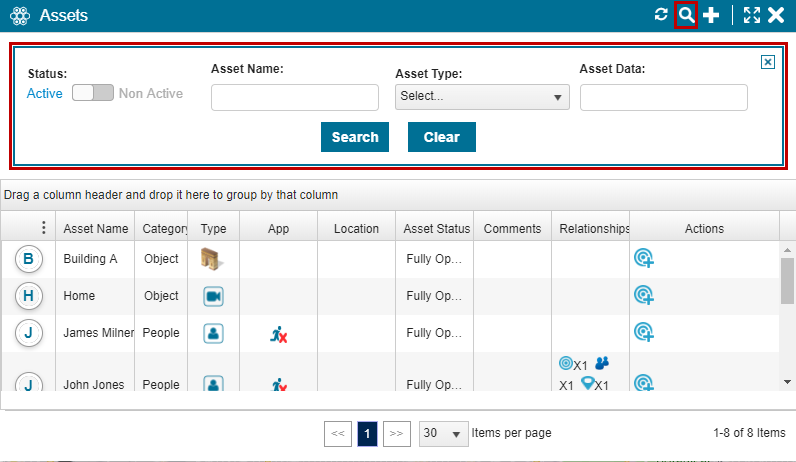
Task: Click the plus icon to add asset
Action: click(711, 15)
